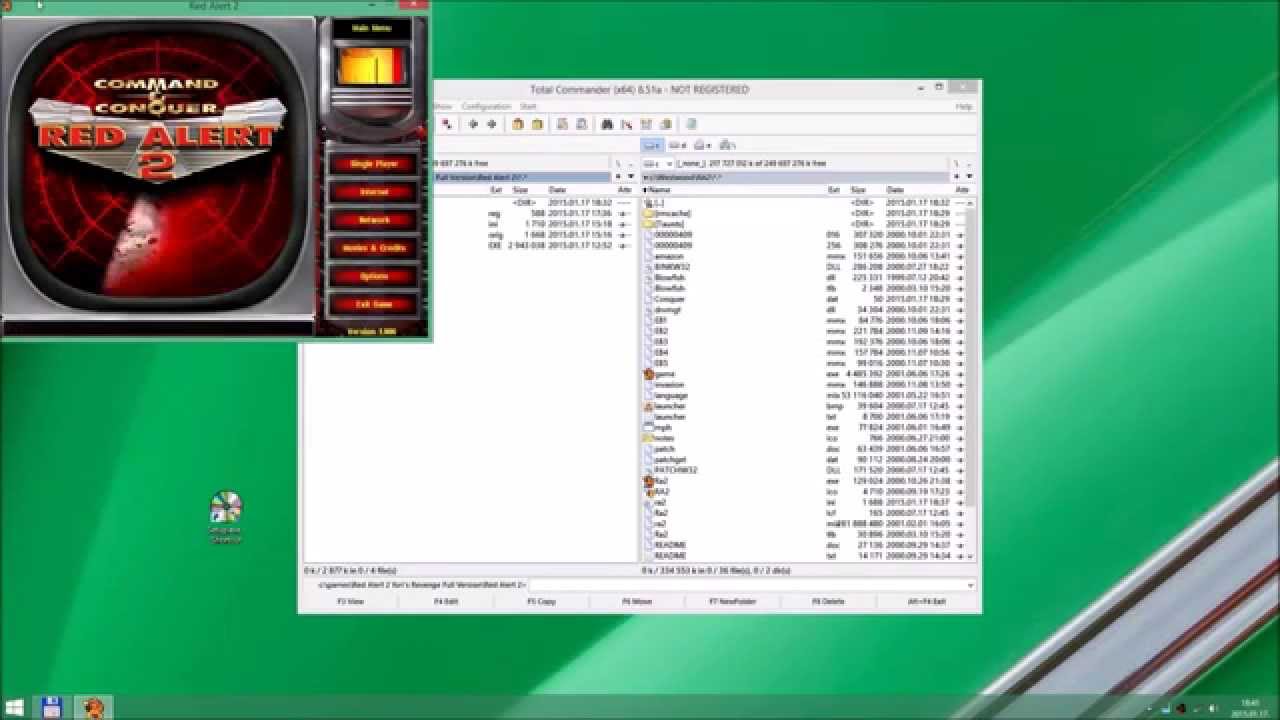The image size is (1280, 720).
Task: Click the unpack files icon in toolbar
Action: coord(537,124)
